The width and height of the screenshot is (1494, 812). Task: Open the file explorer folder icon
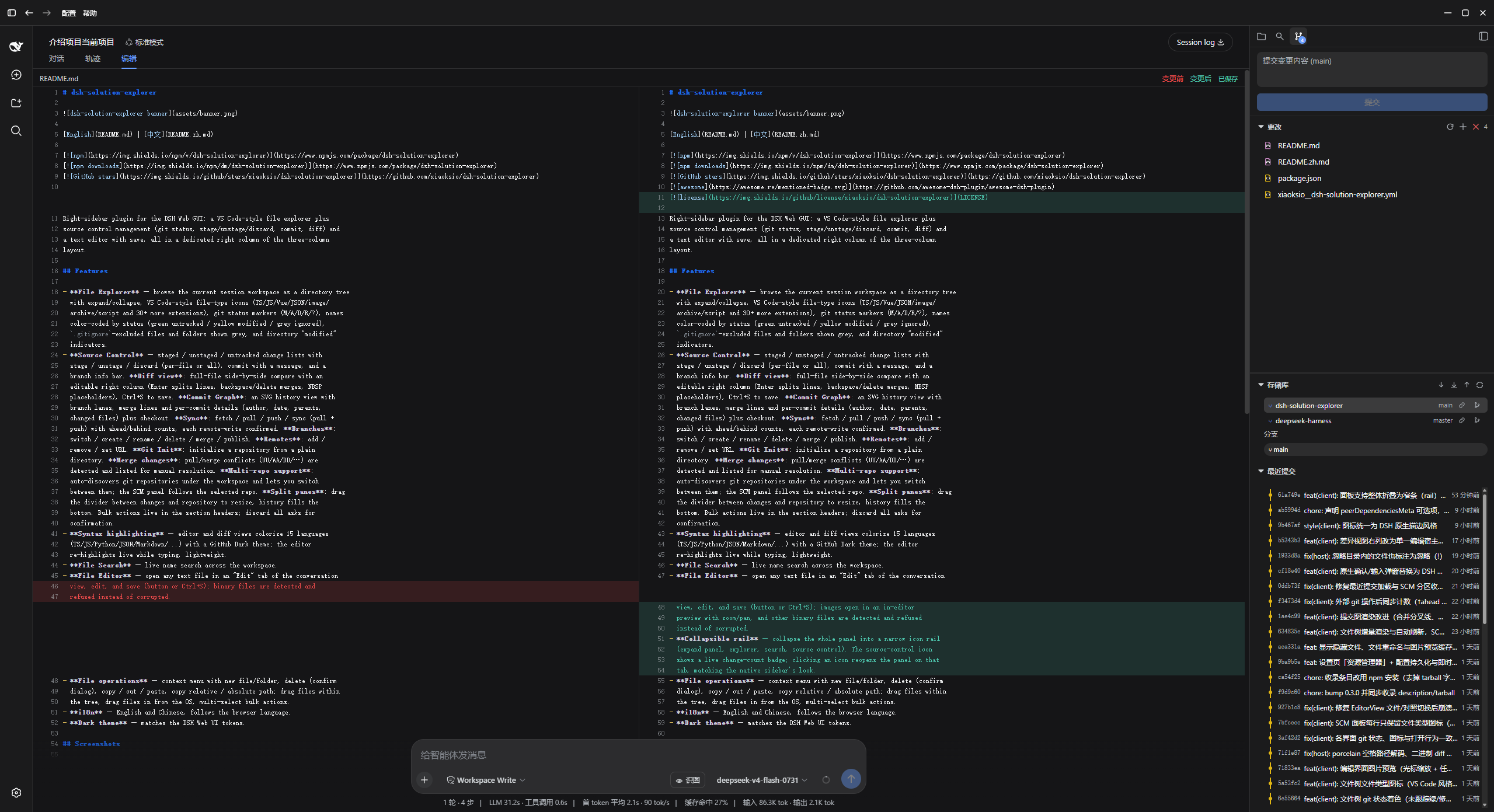click(1261, 36)
